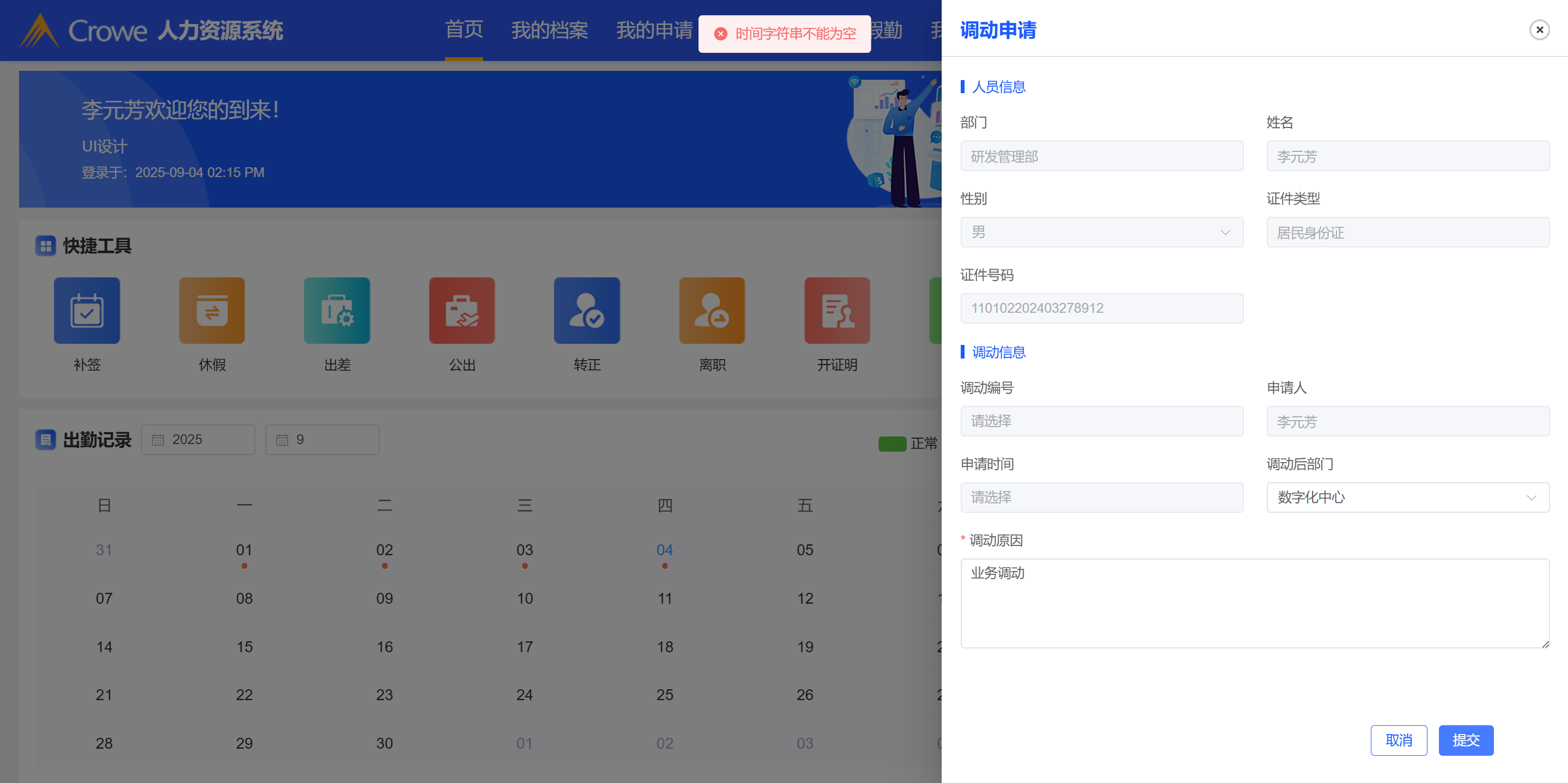Click the 提交 submit button

[x=1466, y=740]
